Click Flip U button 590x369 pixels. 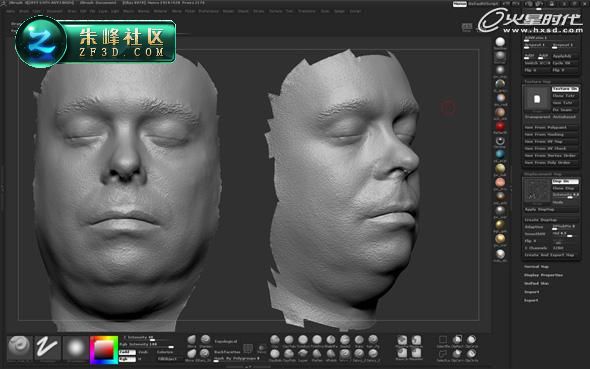pyautogui.click(x=537, y=70)
